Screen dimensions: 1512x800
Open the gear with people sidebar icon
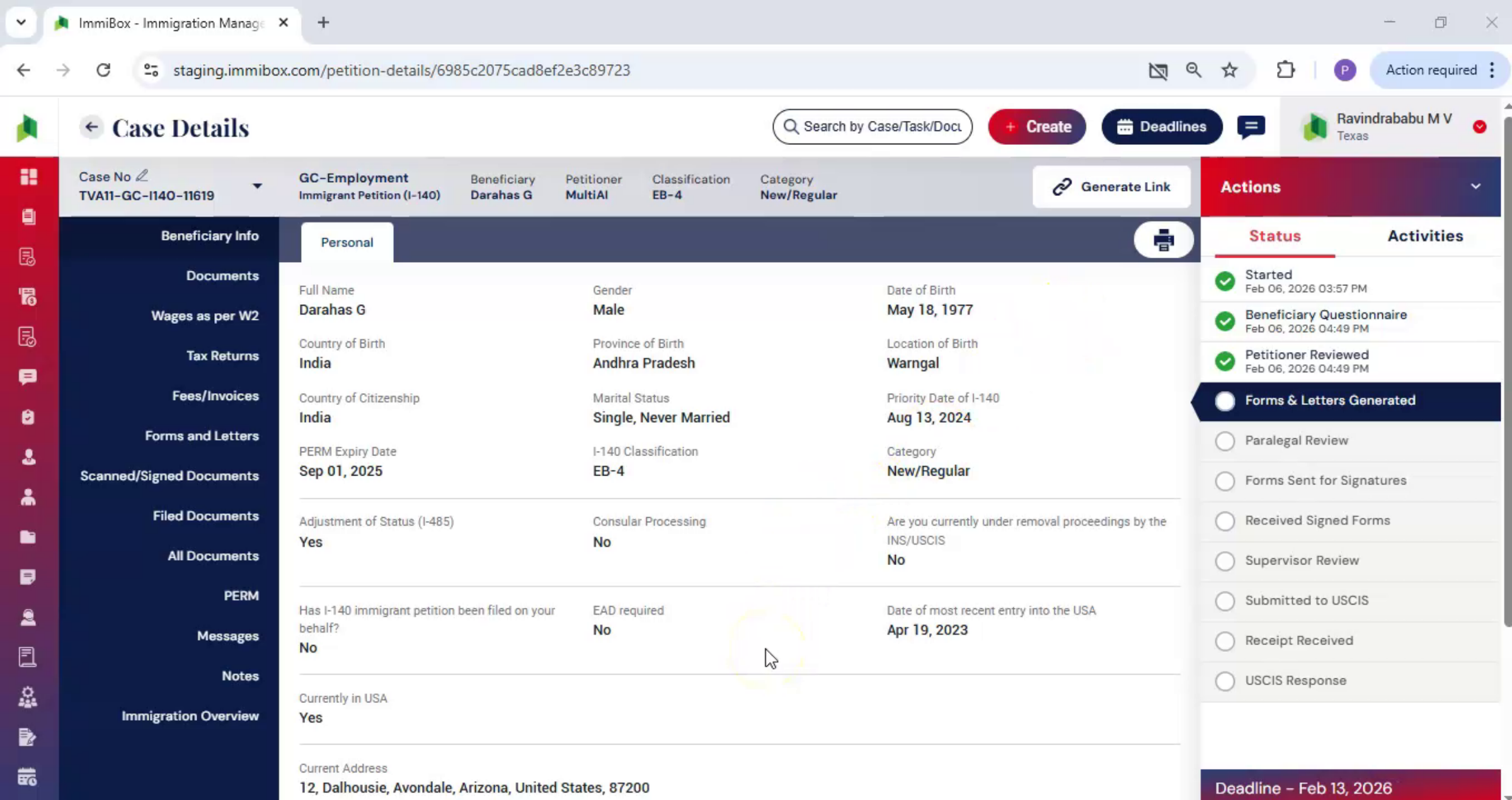pos(28,697)
